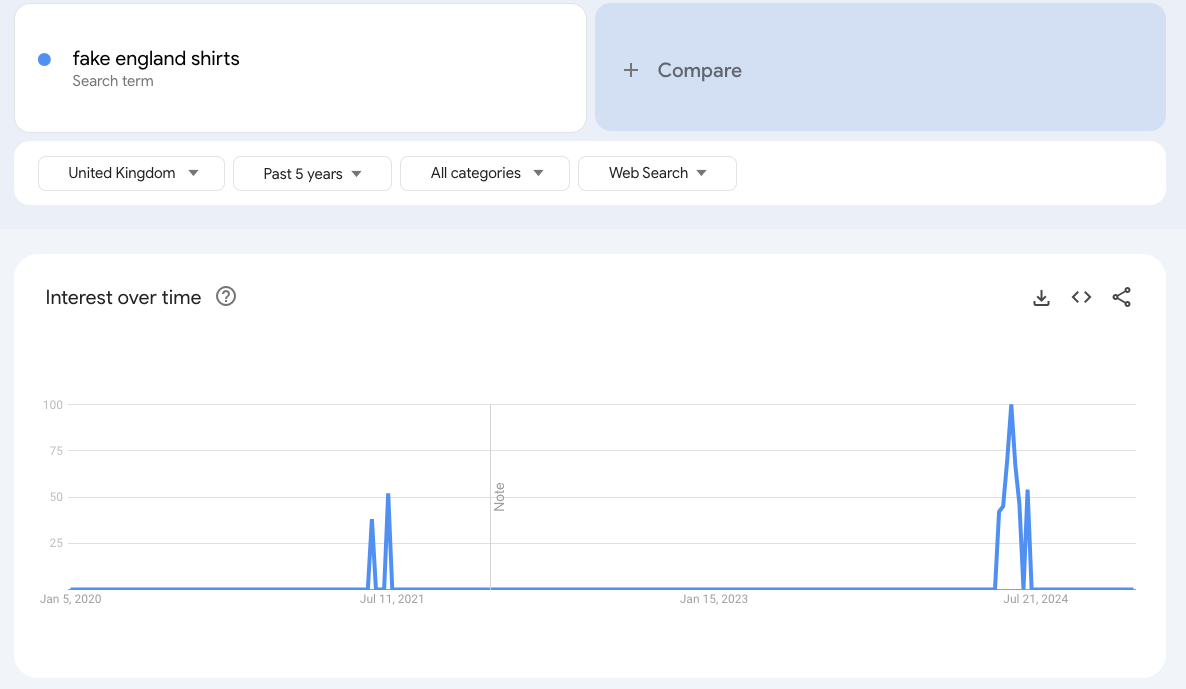Expand the Past 5 years dropdown
Viewport: 1186px width, 689px height.
click(x=312, y=173)
